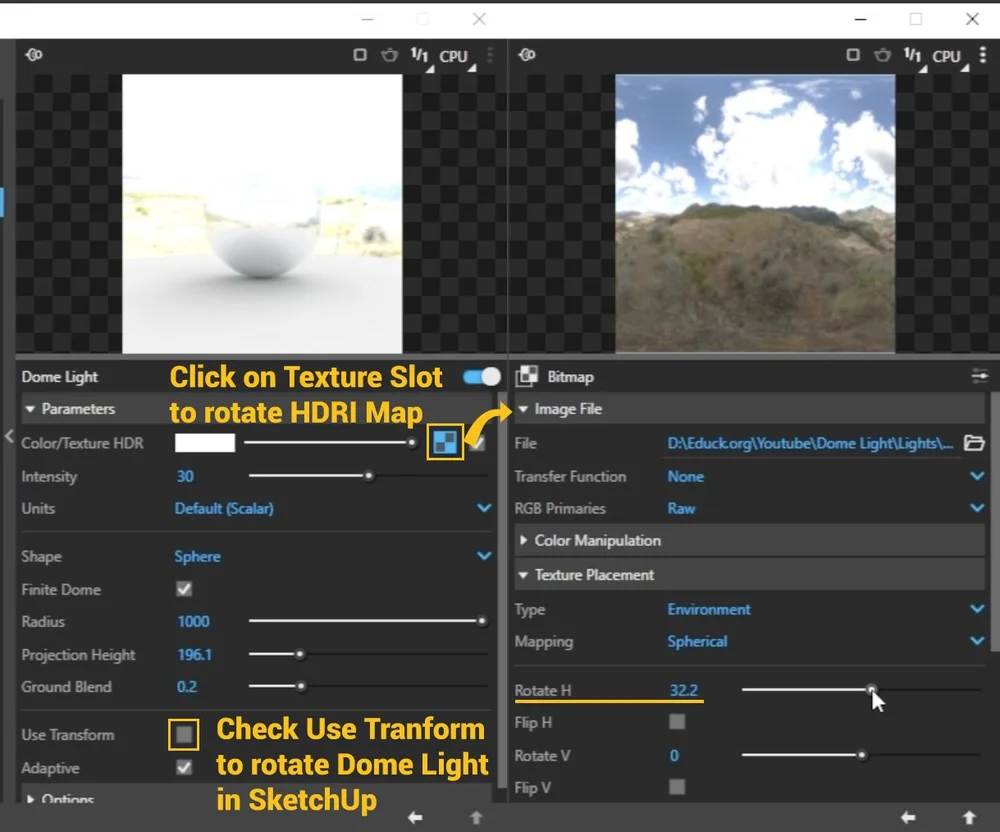Open the bitmap file browser folder icon
Image resolution: width=1000 pixels, height=832 pixels.
tap(975, 443)
